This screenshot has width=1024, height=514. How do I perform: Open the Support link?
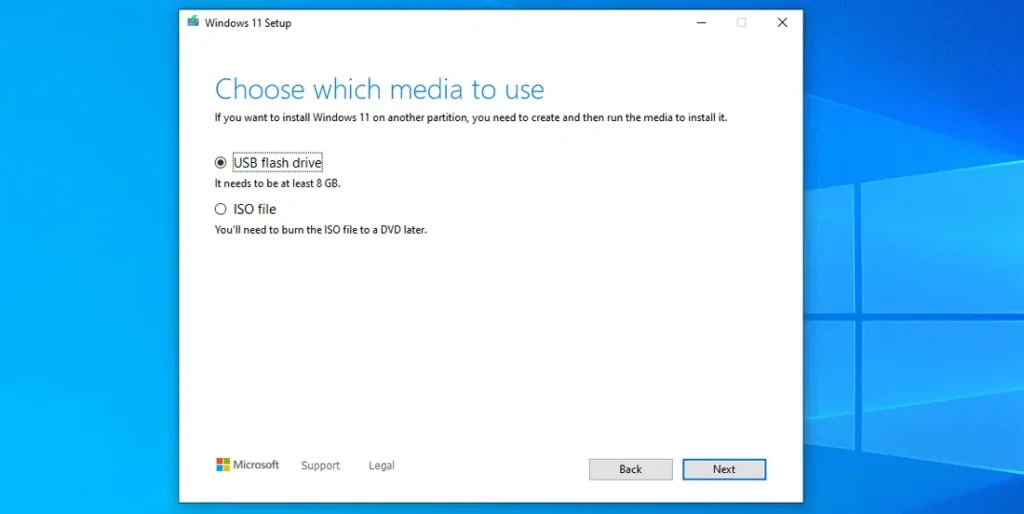coord(321,465)
